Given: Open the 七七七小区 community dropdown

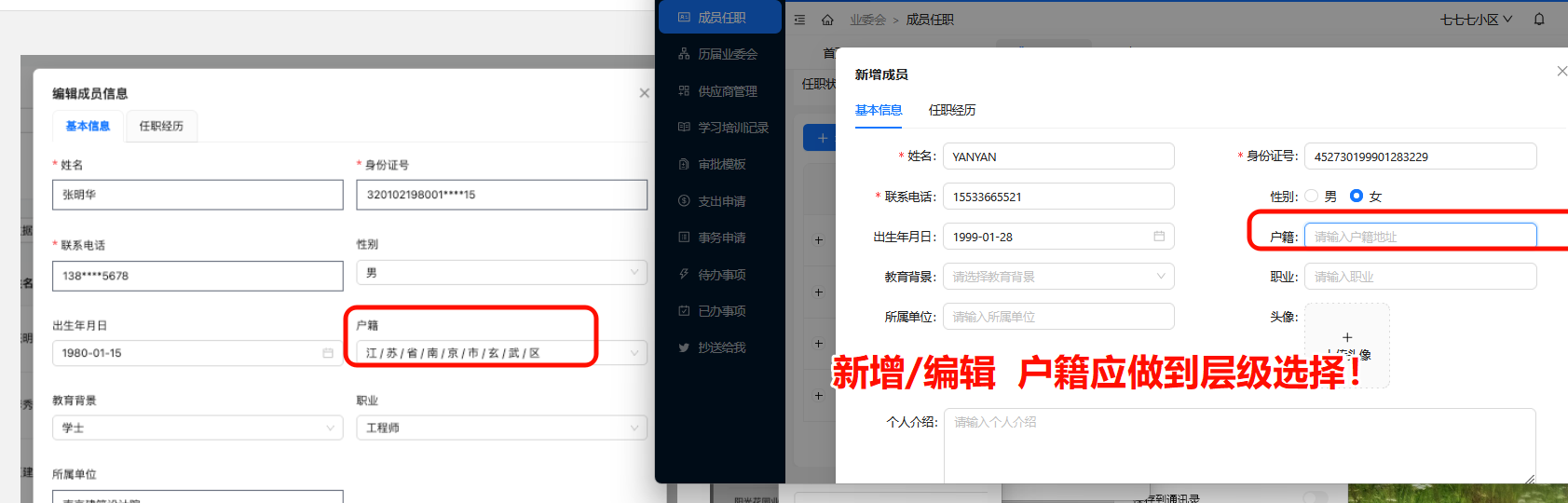Looking at the screenshot, I should coord(1476,20).
